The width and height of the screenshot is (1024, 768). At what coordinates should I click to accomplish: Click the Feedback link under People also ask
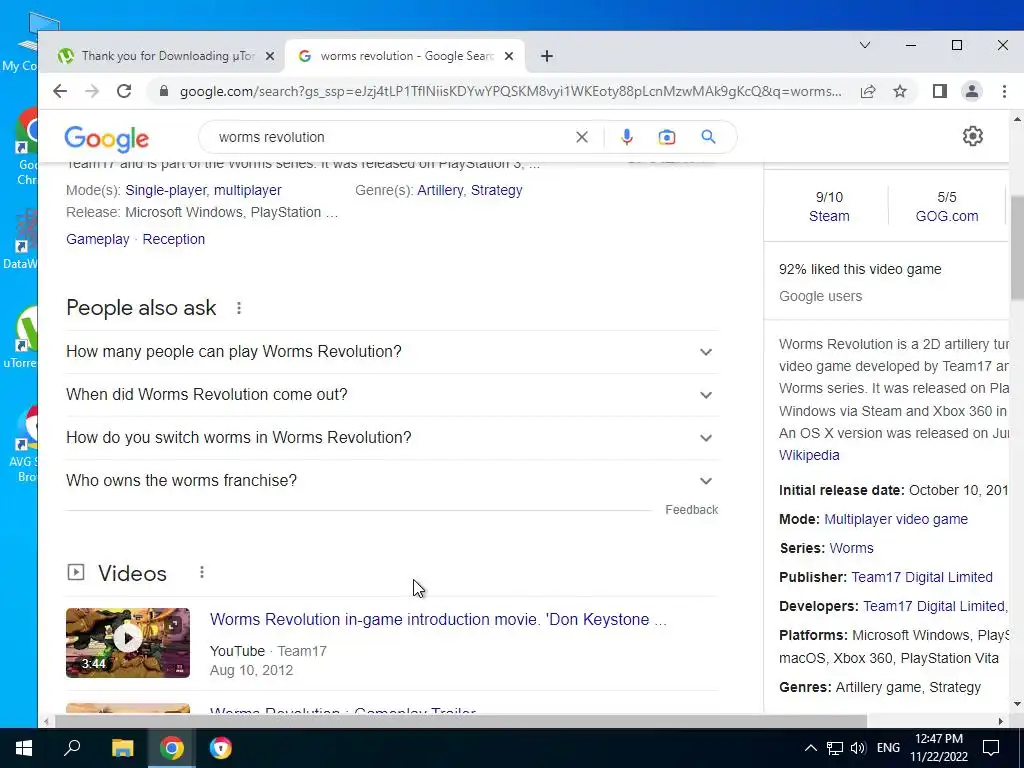tap(692, 509)
